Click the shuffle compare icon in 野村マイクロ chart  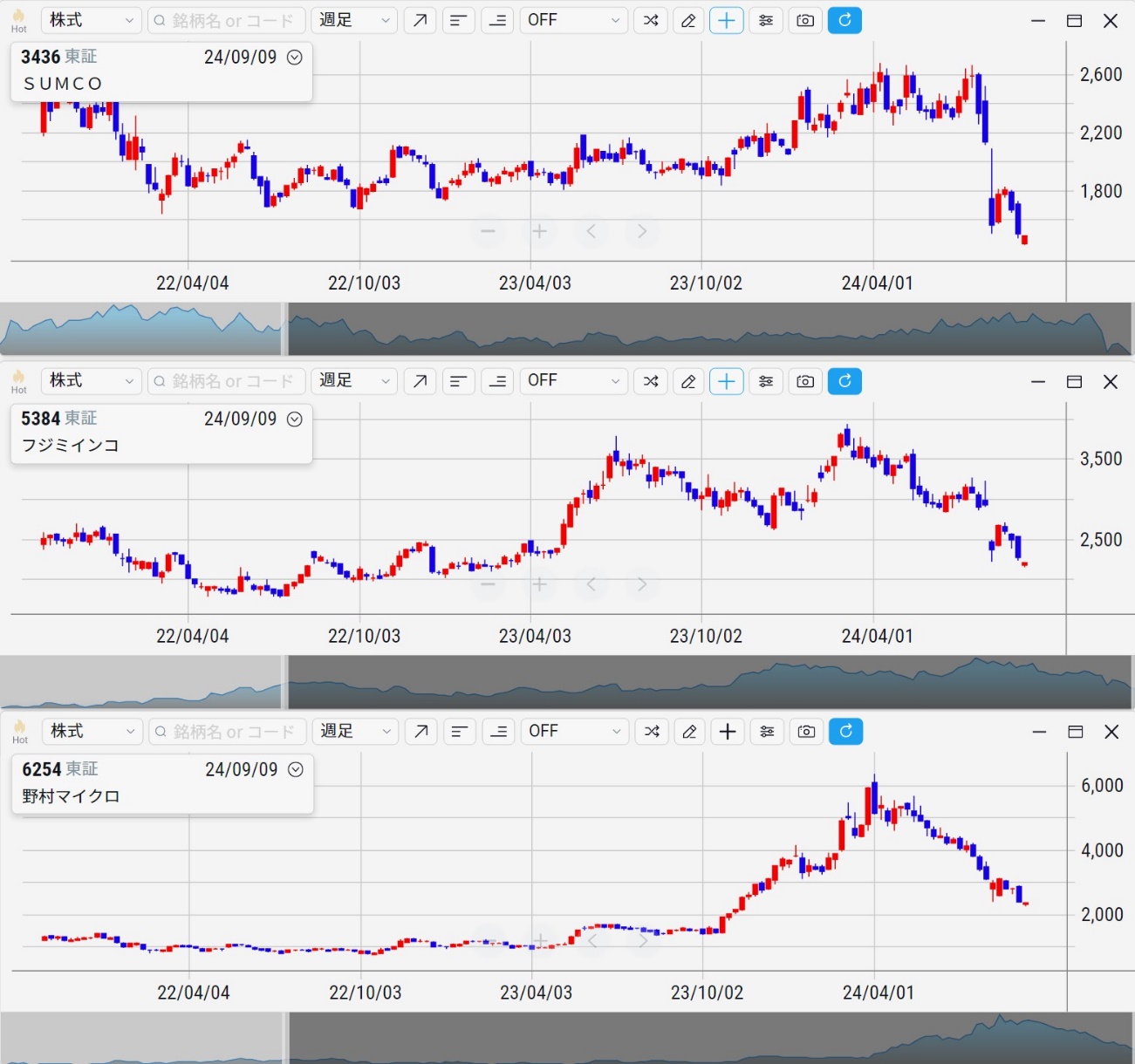tap(652, 732)
